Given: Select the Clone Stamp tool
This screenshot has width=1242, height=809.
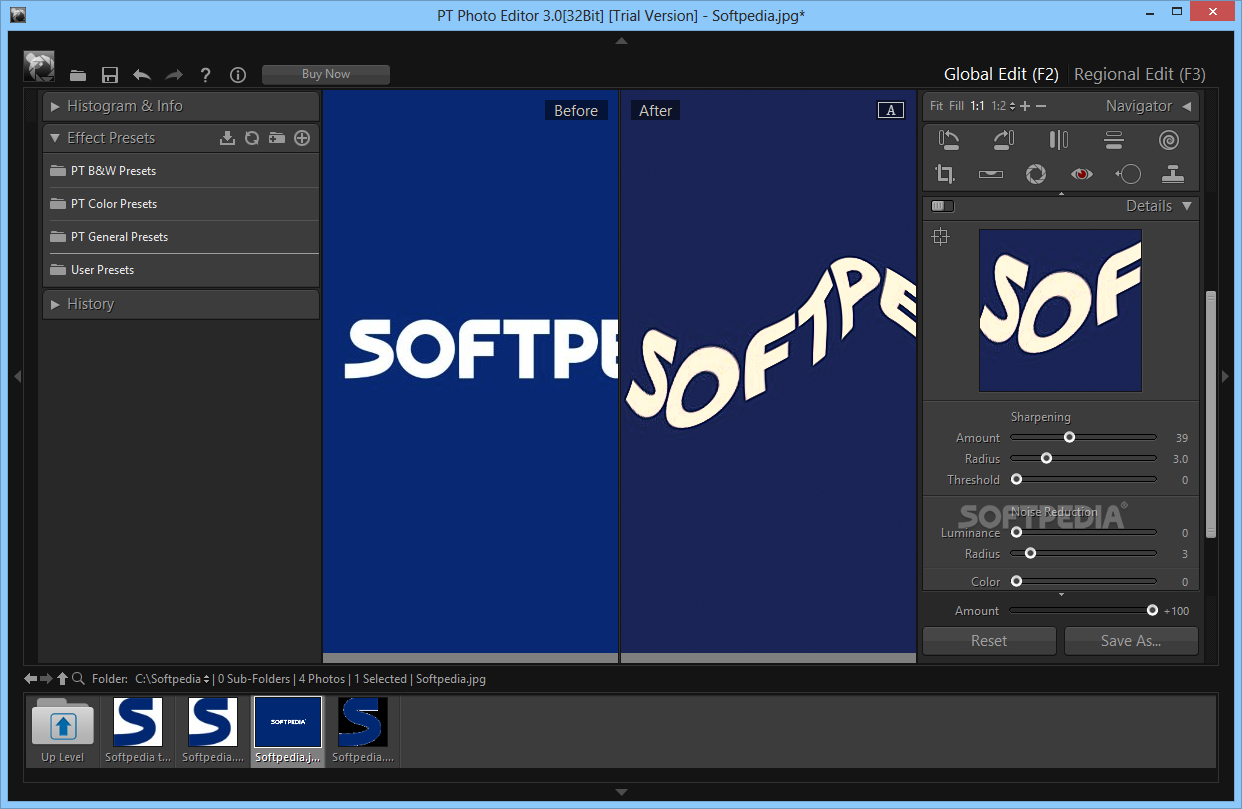Looking at the screenshot, I should click(1173, 174).
